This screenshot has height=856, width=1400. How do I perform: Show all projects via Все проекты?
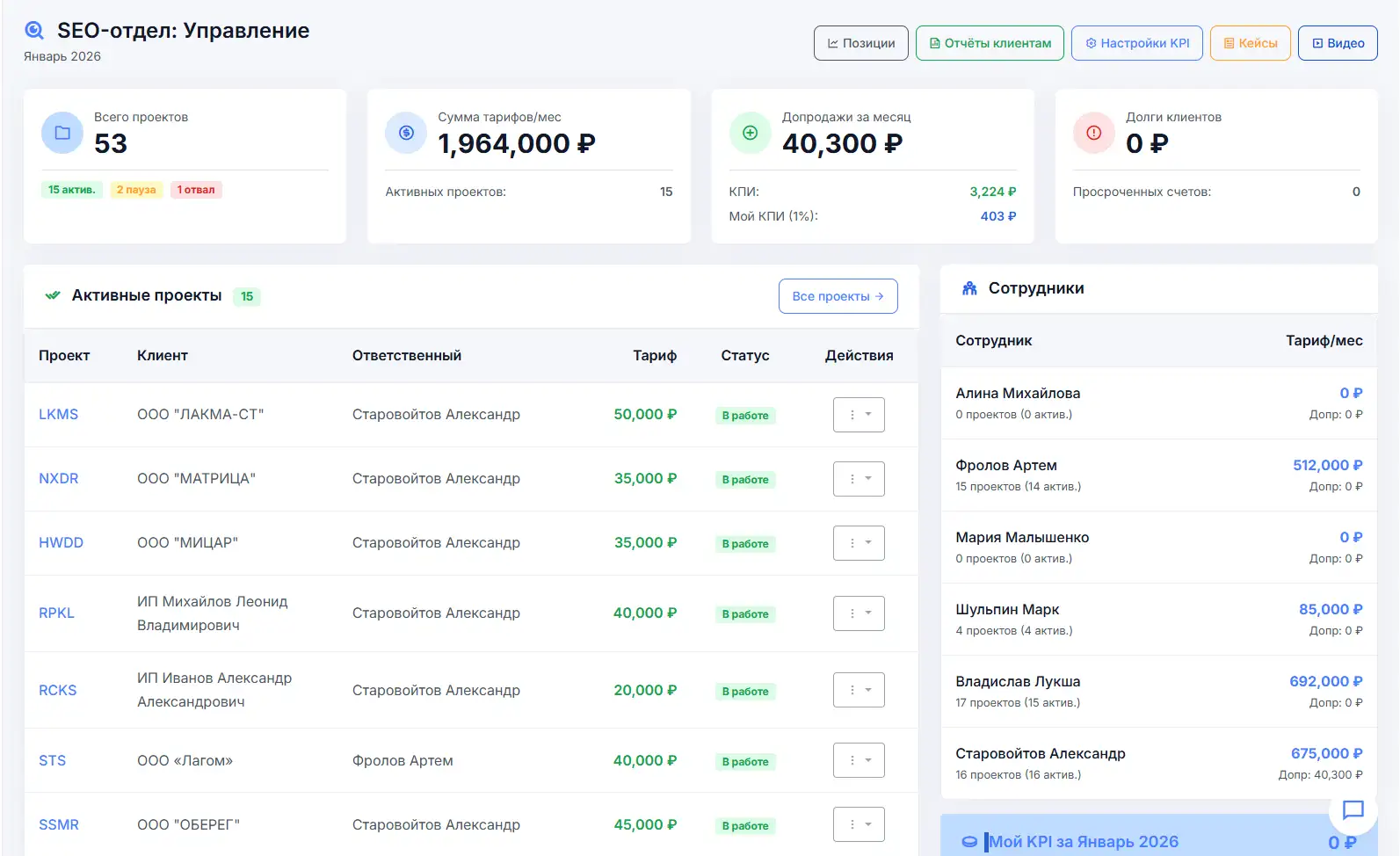point(838,296)
